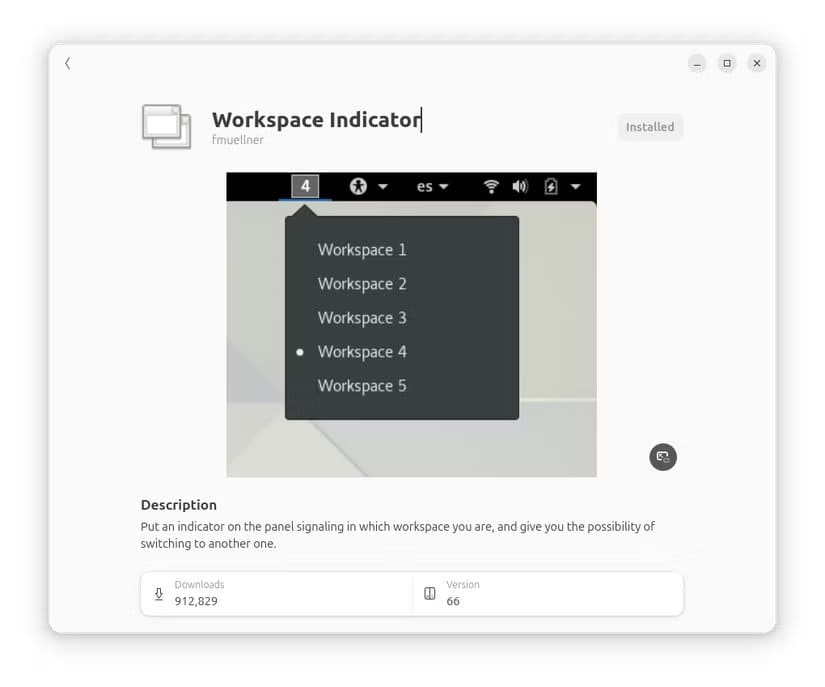Click the download icon beside the Downloads count
The height and width of the screenshot is (687, 825).
(158, 594)
